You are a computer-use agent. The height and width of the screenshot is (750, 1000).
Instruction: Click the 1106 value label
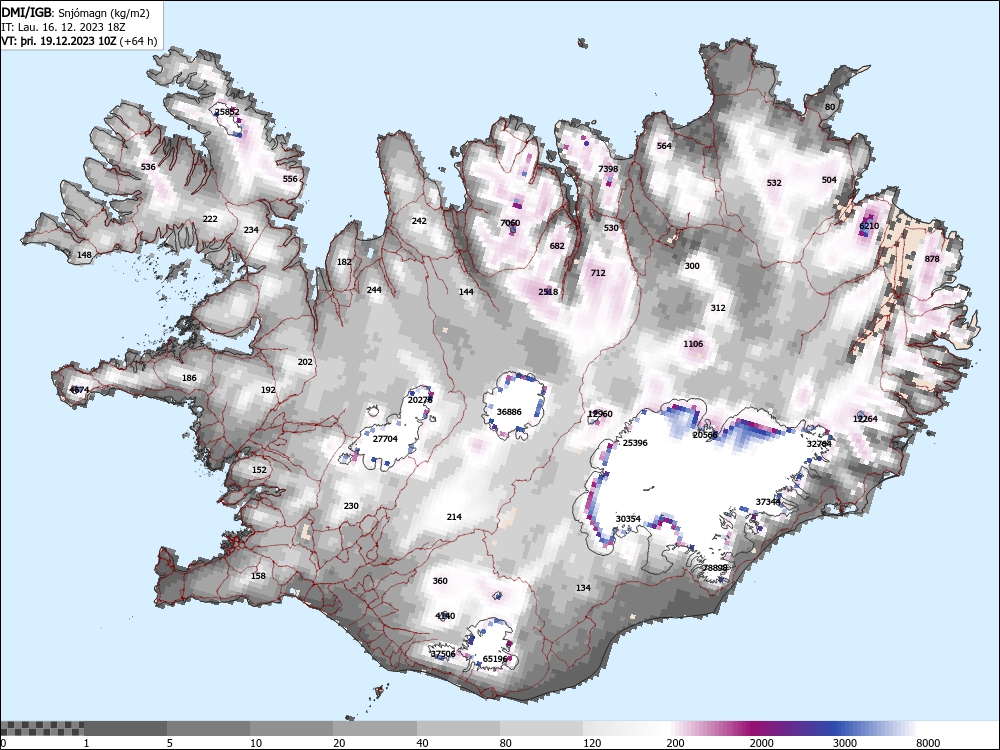coord(693,344)
